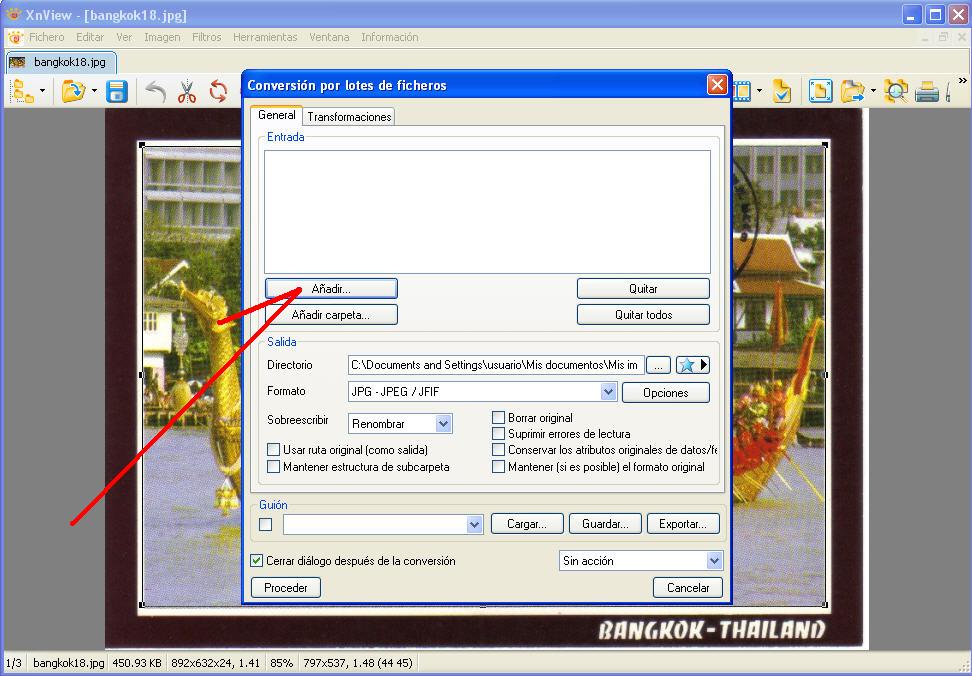Image resolution: width=972 pixels, height=676 pixels.
Task: Click the undo arrow toolbar icon
Action: pos(156,91)
